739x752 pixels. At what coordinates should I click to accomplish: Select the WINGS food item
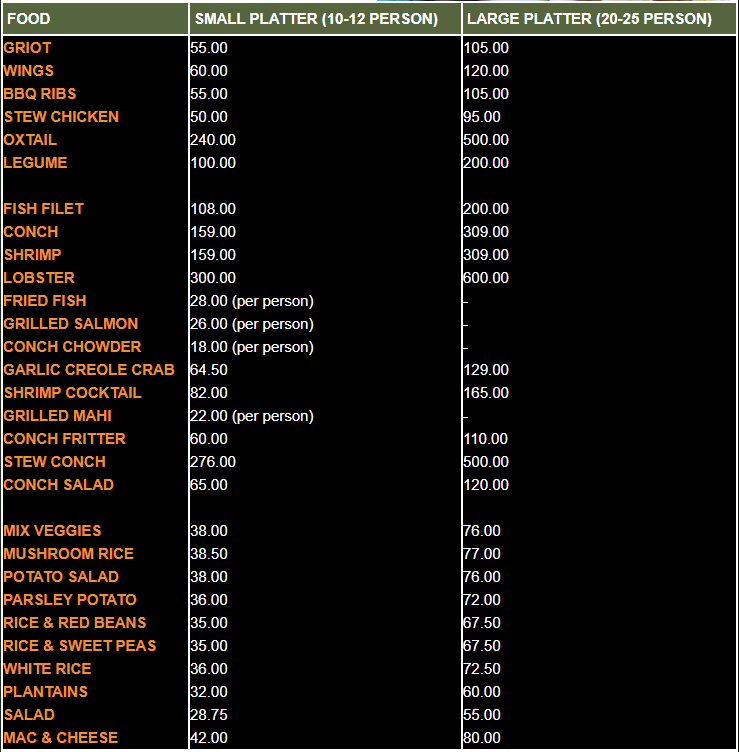click(29, 71)
